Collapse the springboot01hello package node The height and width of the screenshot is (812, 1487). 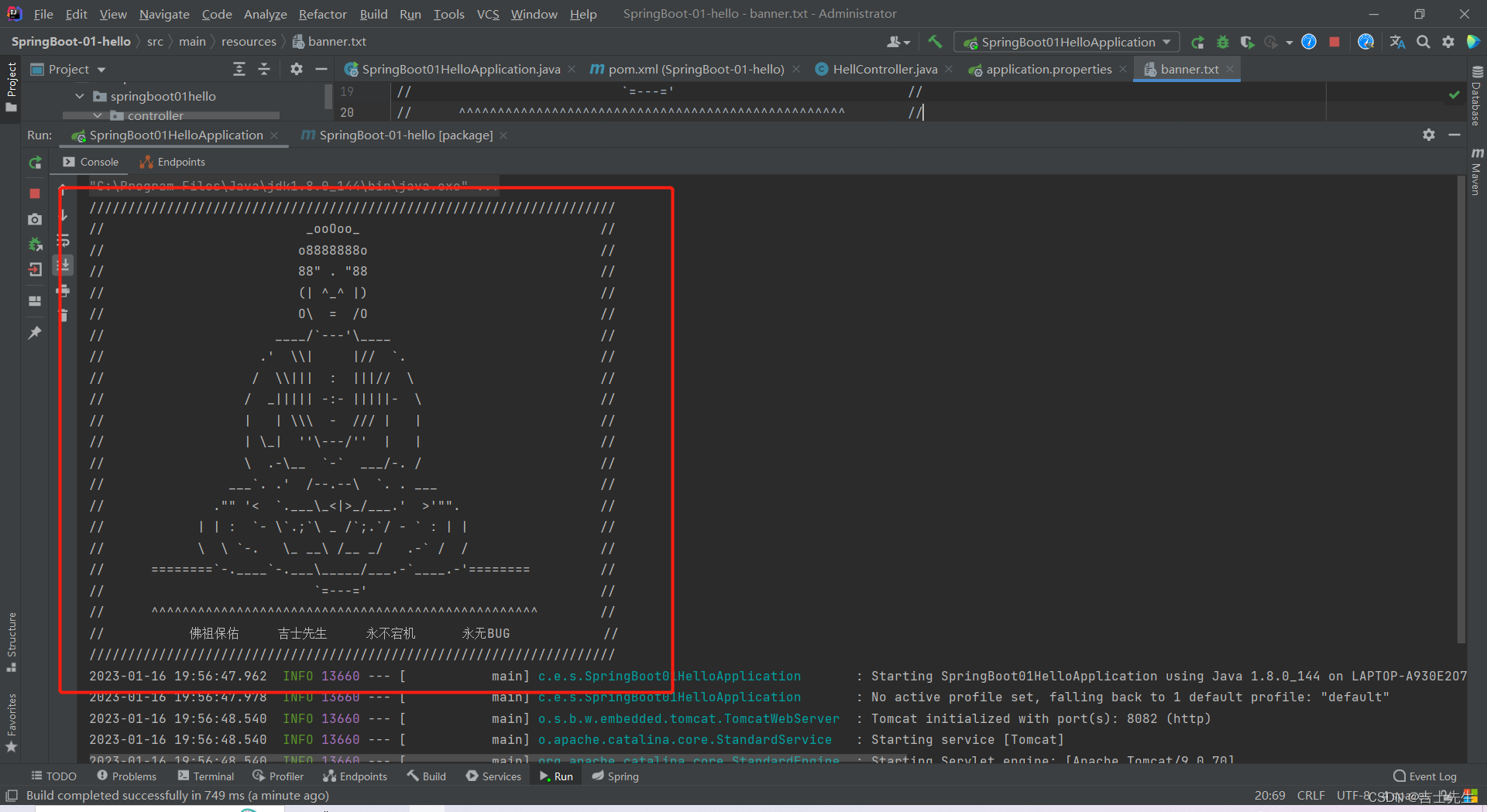click(x=79, y=96)
